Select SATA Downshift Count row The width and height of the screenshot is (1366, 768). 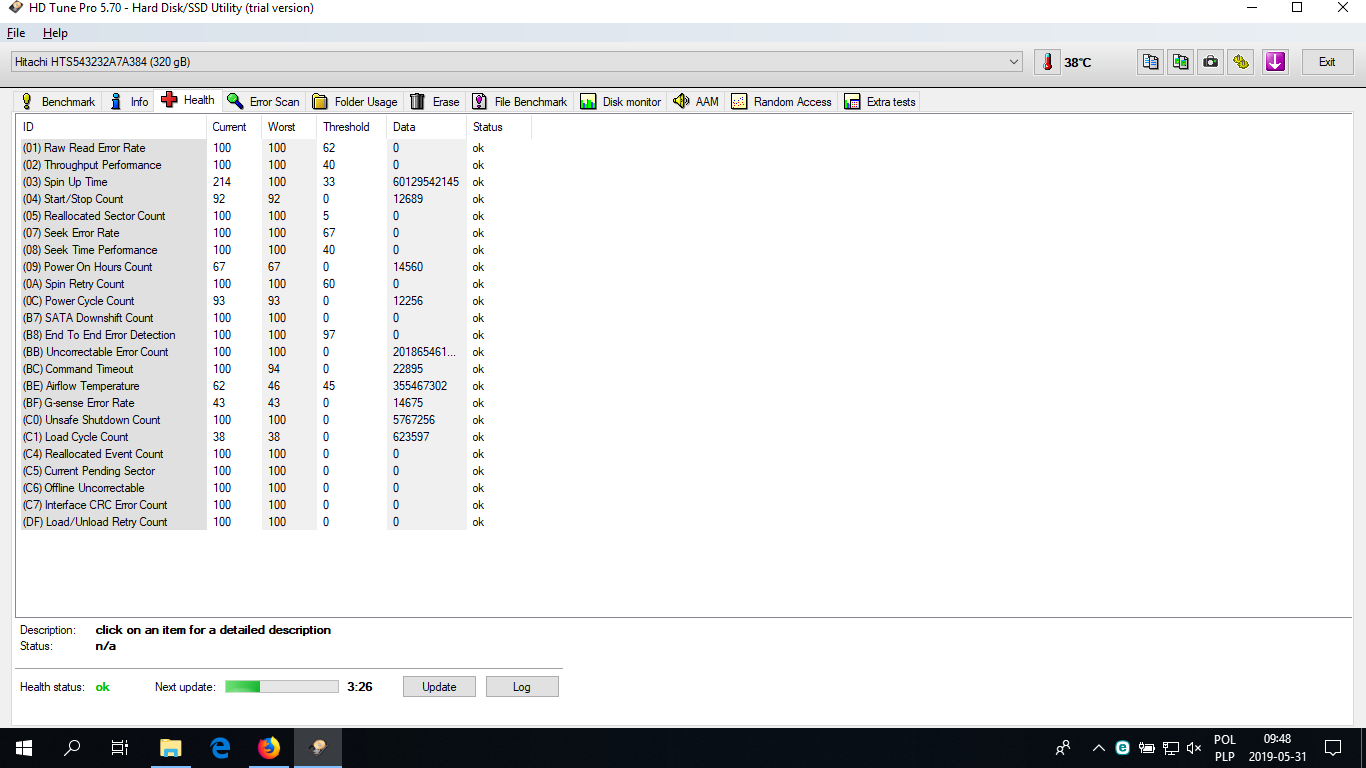(275, 318)
